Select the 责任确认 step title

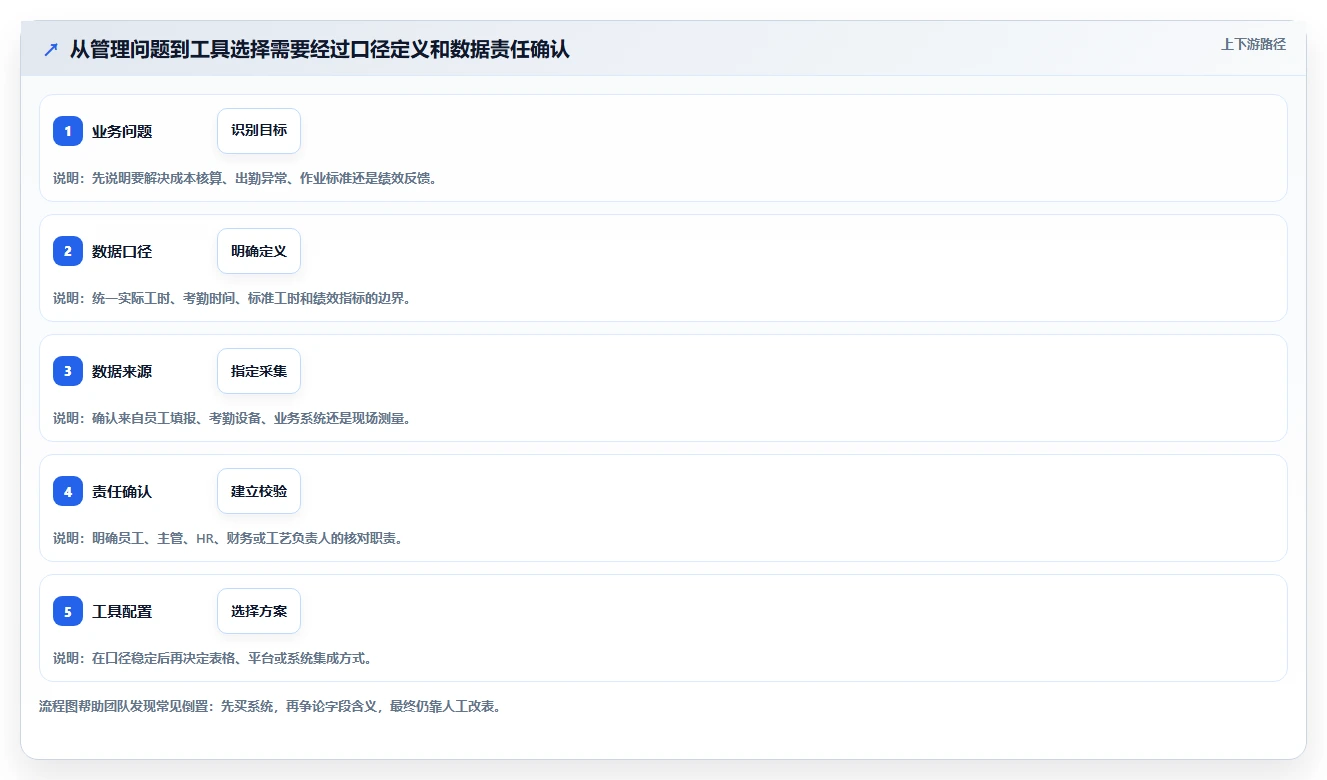[122, 491]
